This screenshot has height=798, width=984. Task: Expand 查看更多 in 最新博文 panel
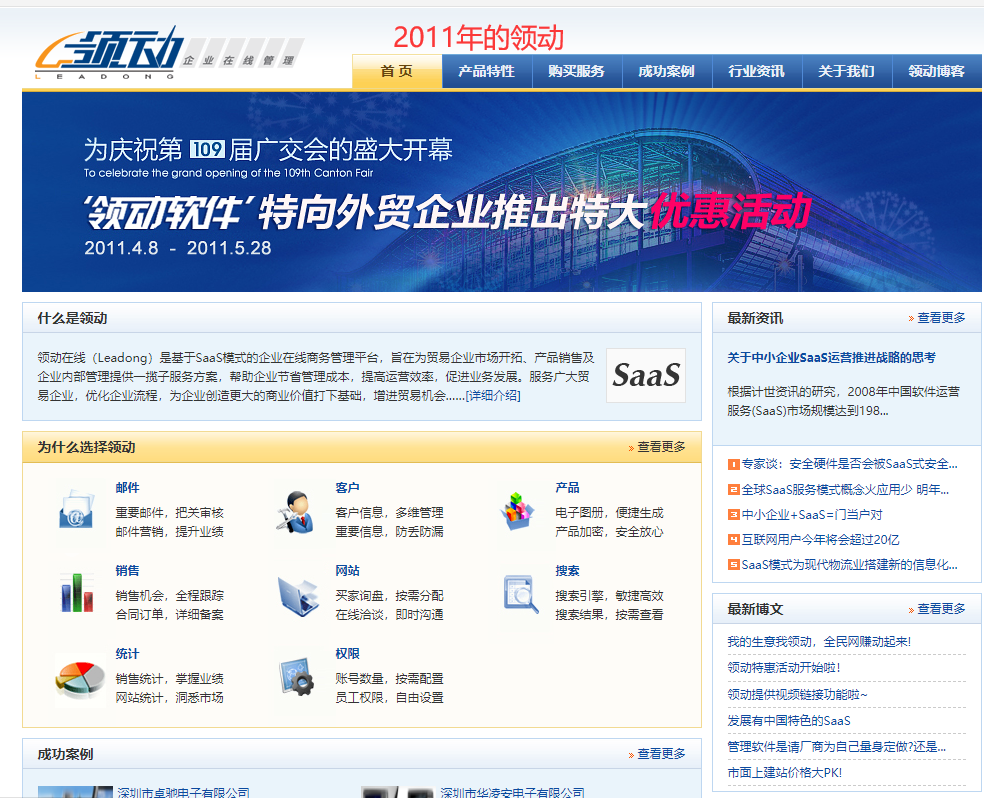click(941, 609)
